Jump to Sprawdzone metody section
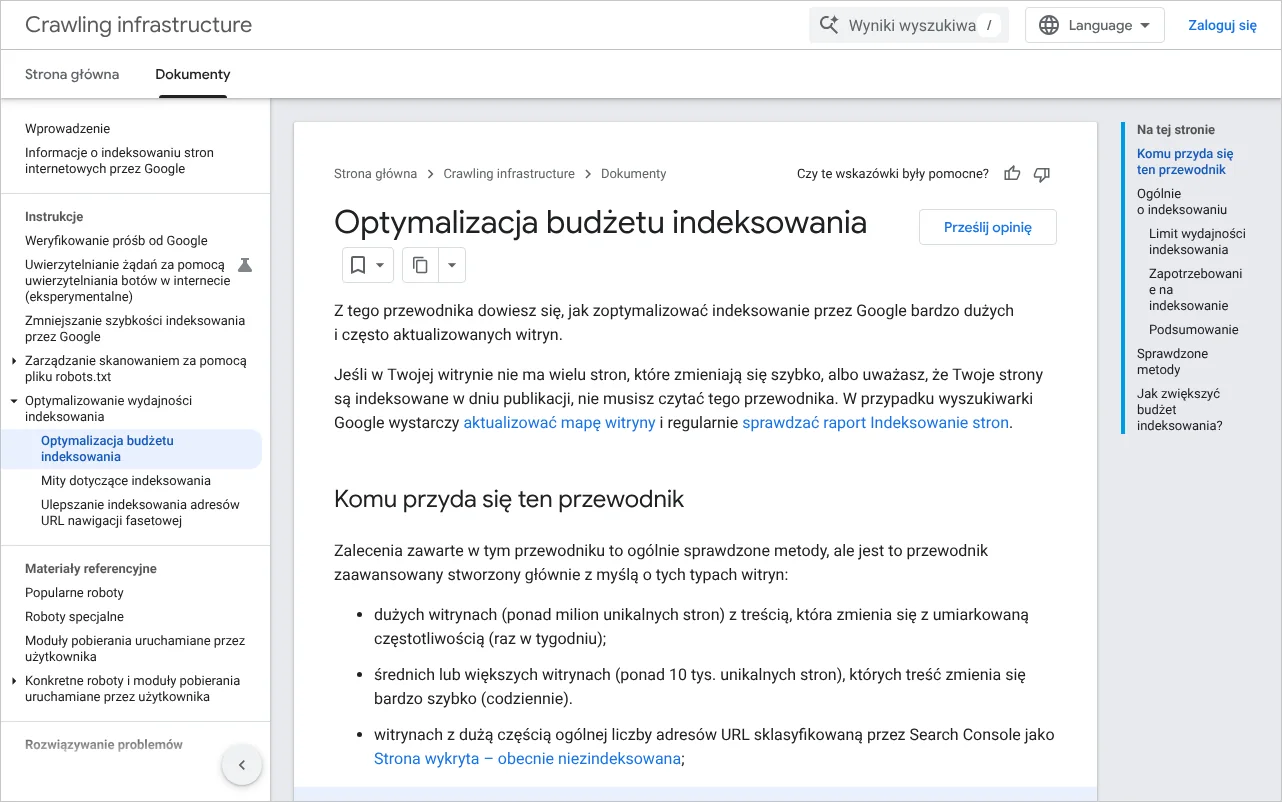The height and width of the screenshot is (802, 1282). pyautogui.click(x=1173, y=362)
